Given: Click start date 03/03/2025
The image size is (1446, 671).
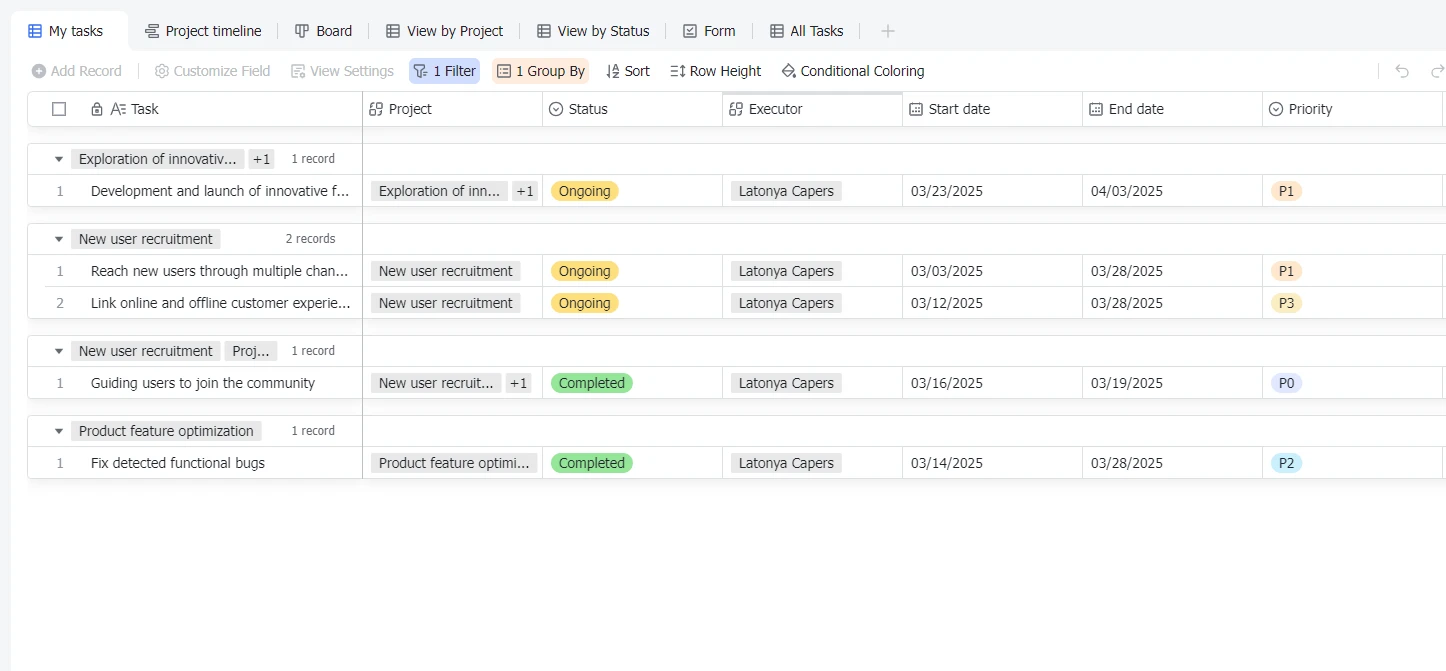Looking at the screenshot, I should (947, 271).
